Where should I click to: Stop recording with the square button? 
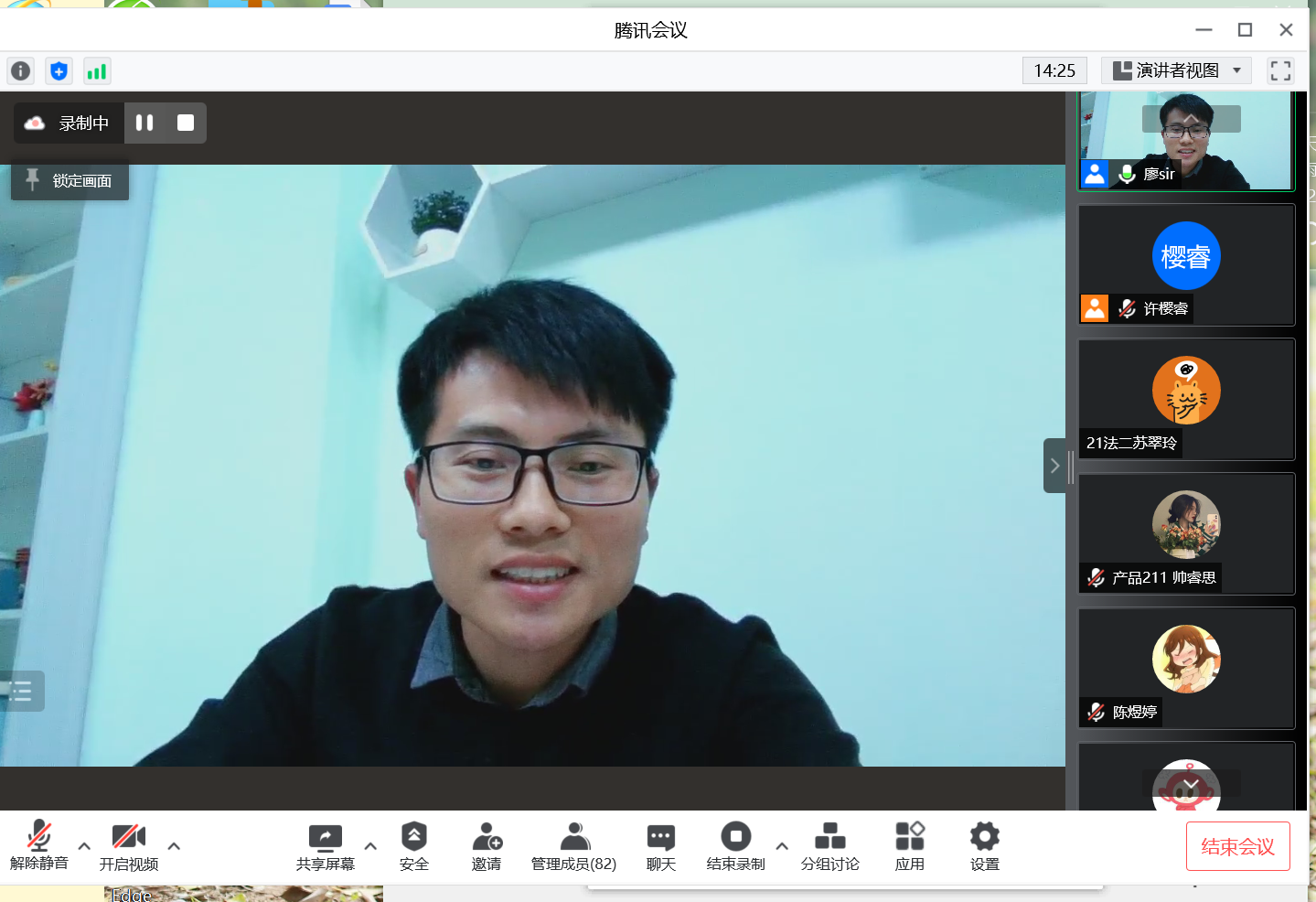[186, 123]
